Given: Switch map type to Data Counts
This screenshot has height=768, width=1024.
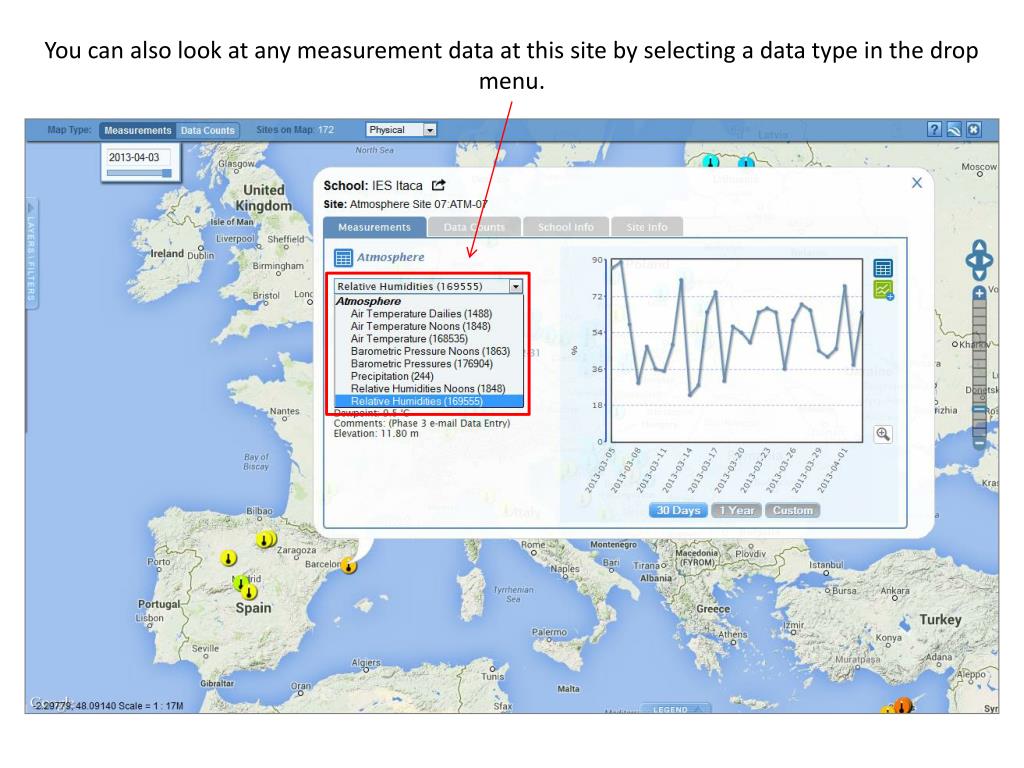Looking at the screenshot, I should [208, 130].
